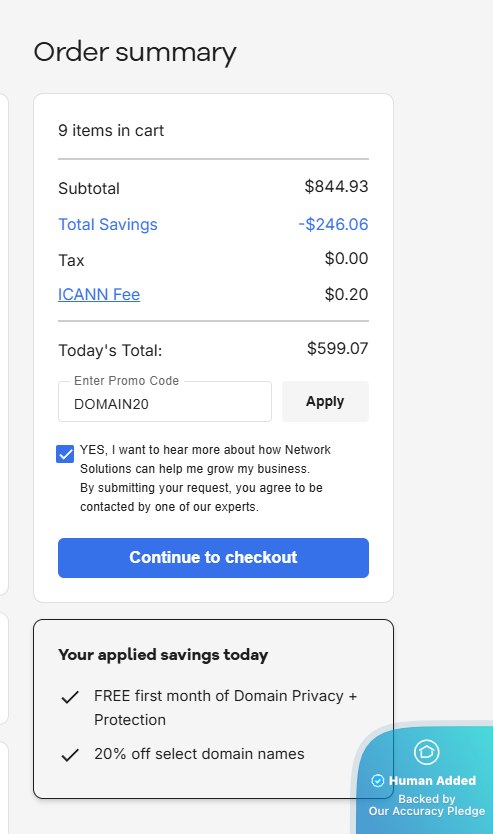Image resolution: width=493 pixels, height=834 pixels.
Task: Continue to checkout
Action: pyautogui.click(x=213, y=557)
